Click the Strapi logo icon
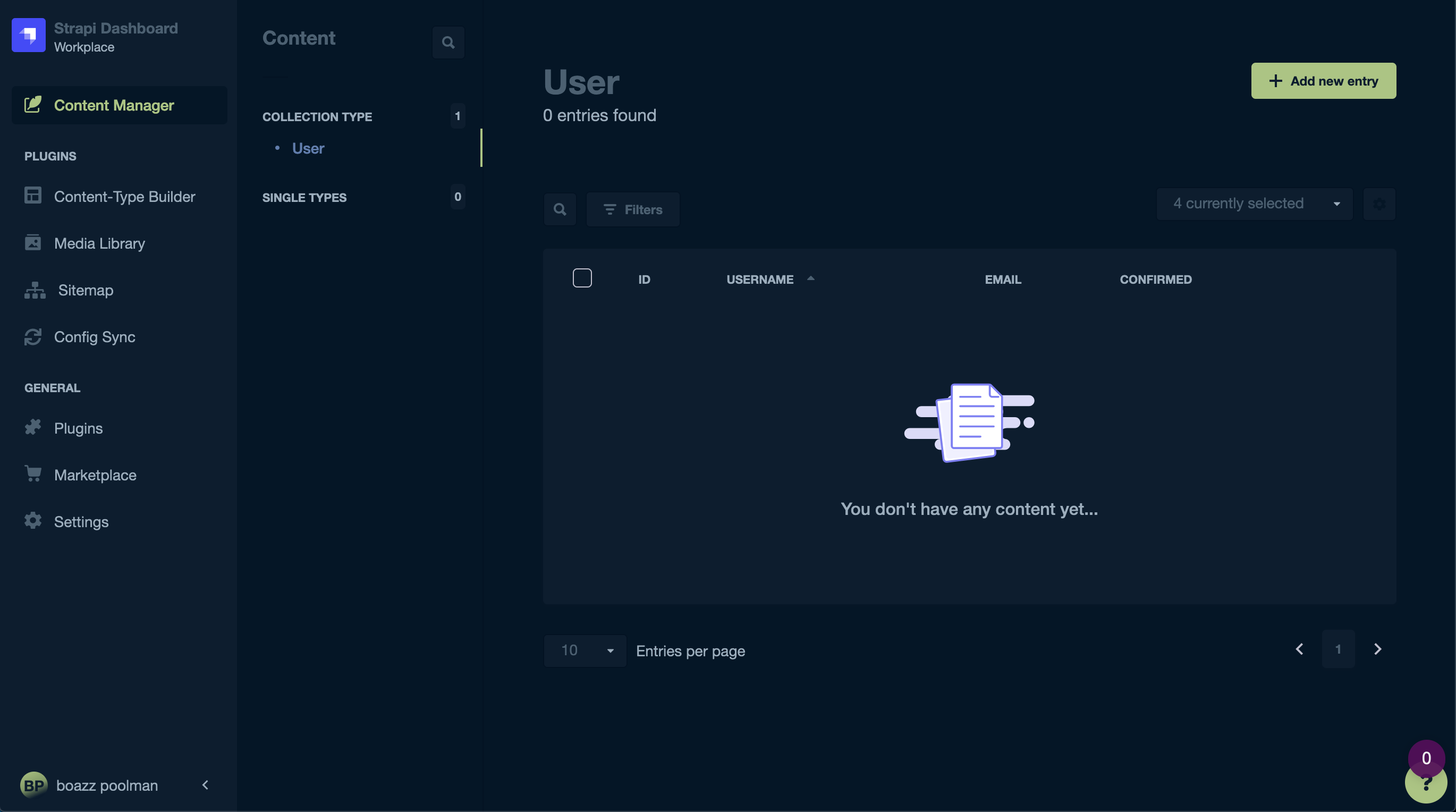The height and width of the screenshot is (812, 1456). 28,35
